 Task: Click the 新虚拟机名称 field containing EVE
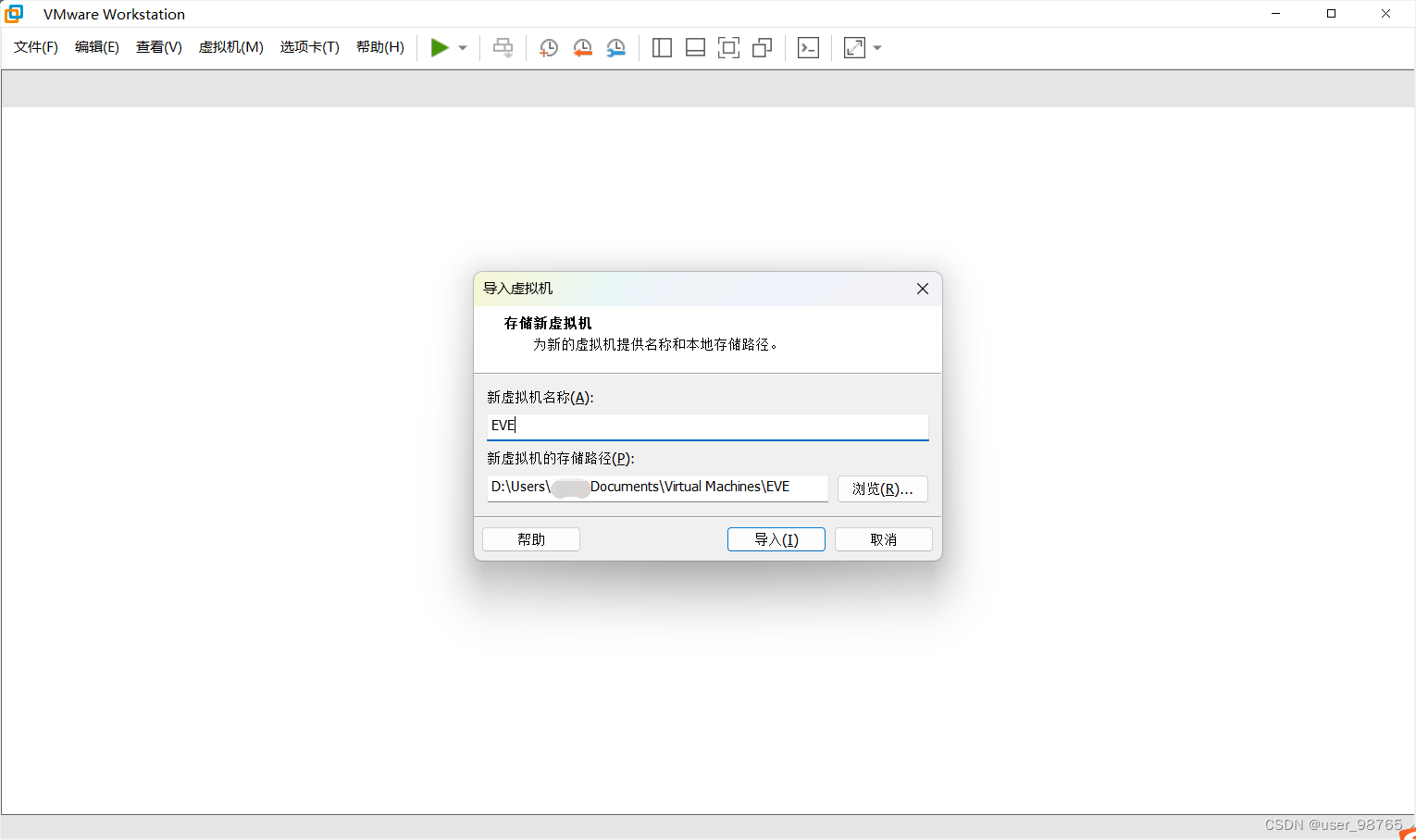[x=707, y=426]
